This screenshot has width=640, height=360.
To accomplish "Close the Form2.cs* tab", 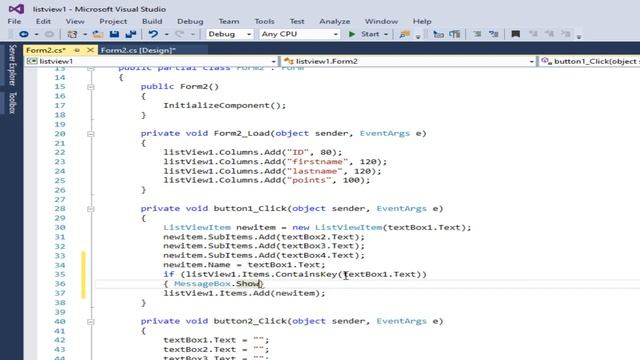I will [x=91, y=50].
